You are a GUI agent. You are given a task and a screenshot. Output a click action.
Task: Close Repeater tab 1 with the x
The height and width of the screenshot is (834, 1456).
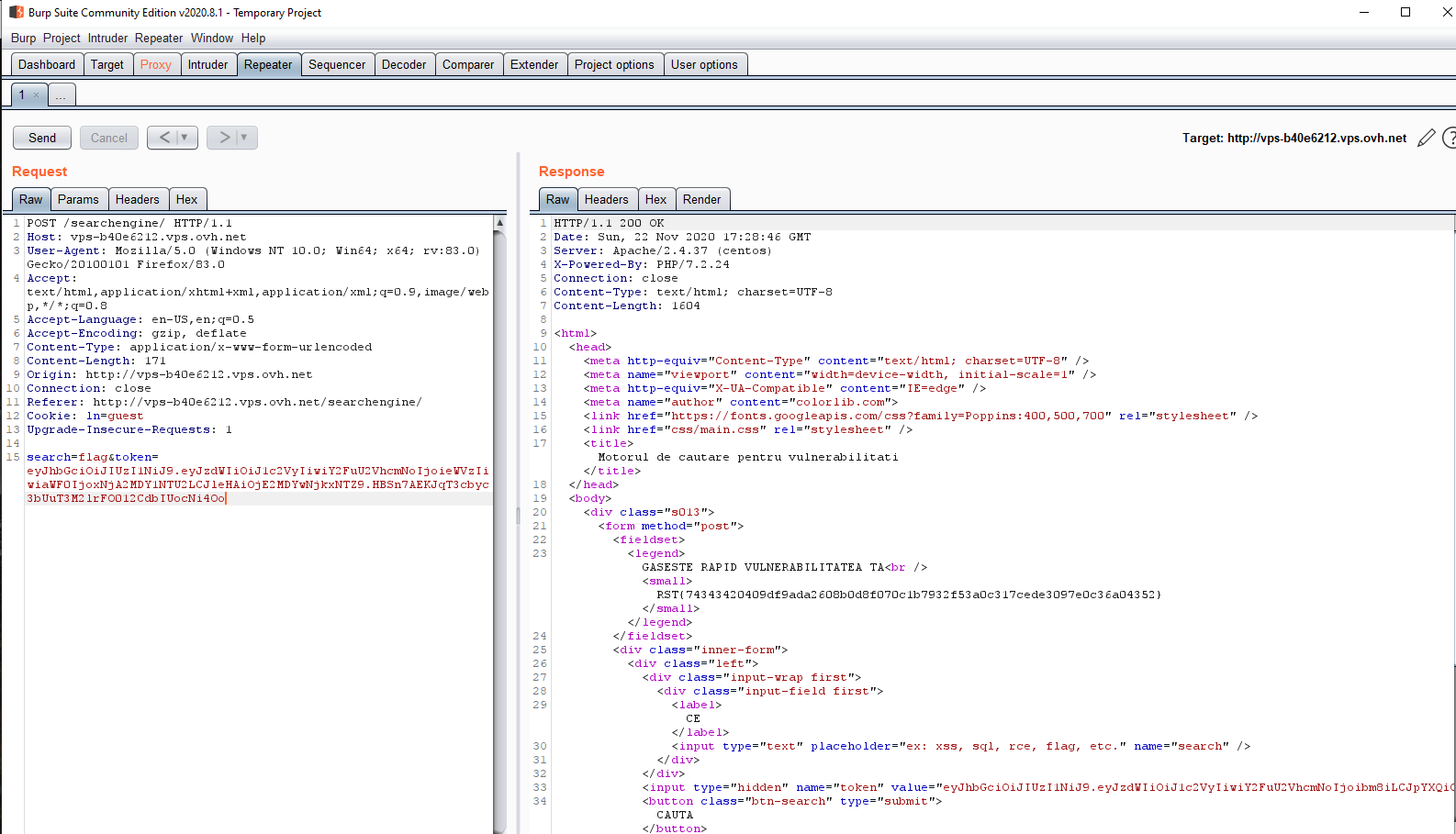pos(37,95)
